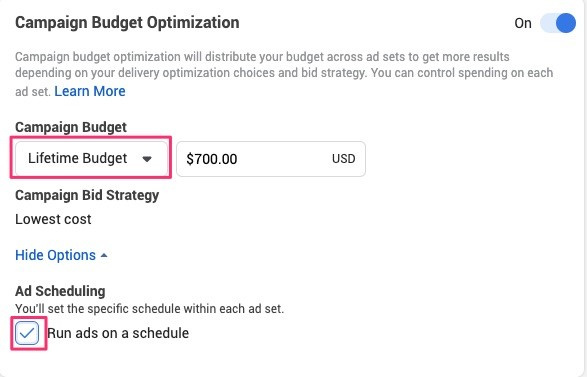Click the blue checkmark icon inside the schedule checkbox
587x377 pixels.
pyautogui.click(x=27, y=333)
